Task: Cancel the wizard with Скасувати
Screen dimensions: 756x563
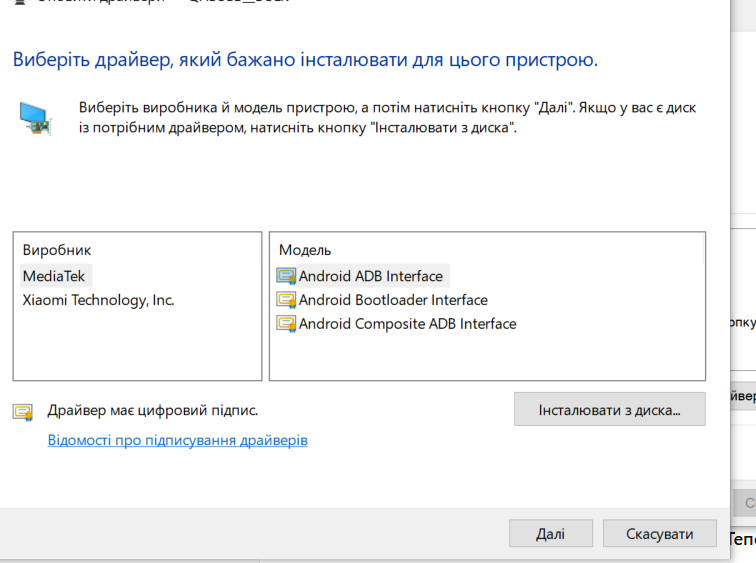Action: tap(660, 534)
